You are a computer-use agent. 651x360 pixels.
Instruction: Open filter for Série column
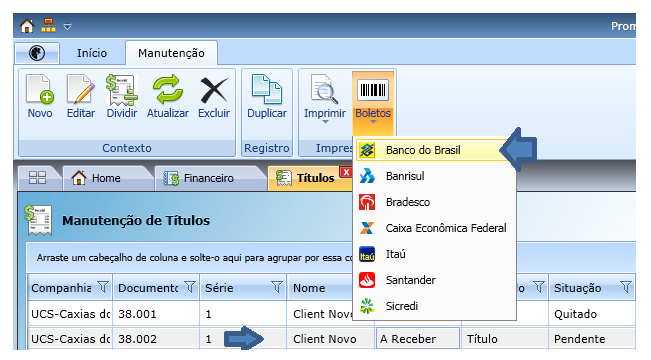pos(277,287)
